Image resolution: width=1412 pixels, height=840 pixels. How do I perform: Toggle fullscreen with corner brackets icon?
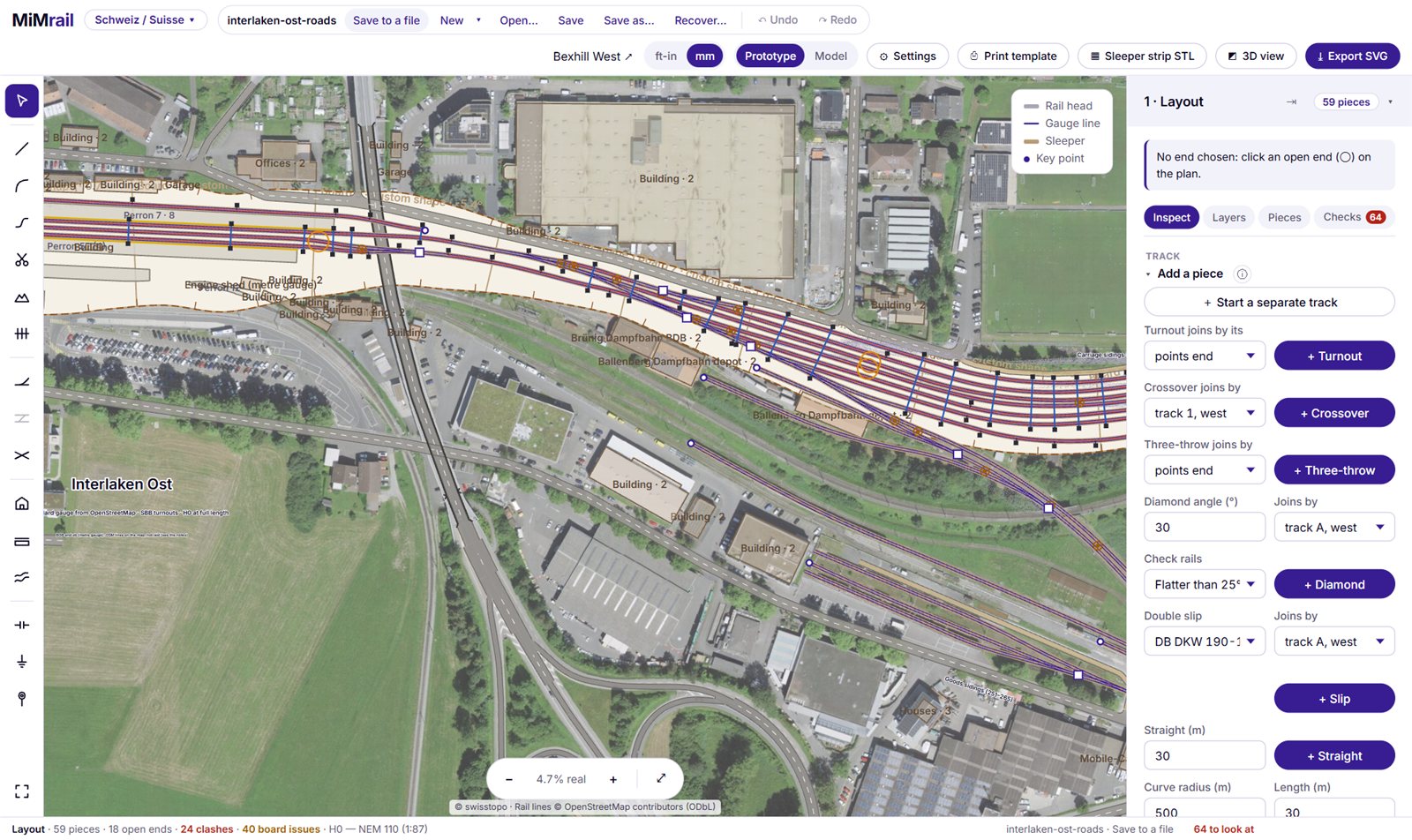[22, 791]
